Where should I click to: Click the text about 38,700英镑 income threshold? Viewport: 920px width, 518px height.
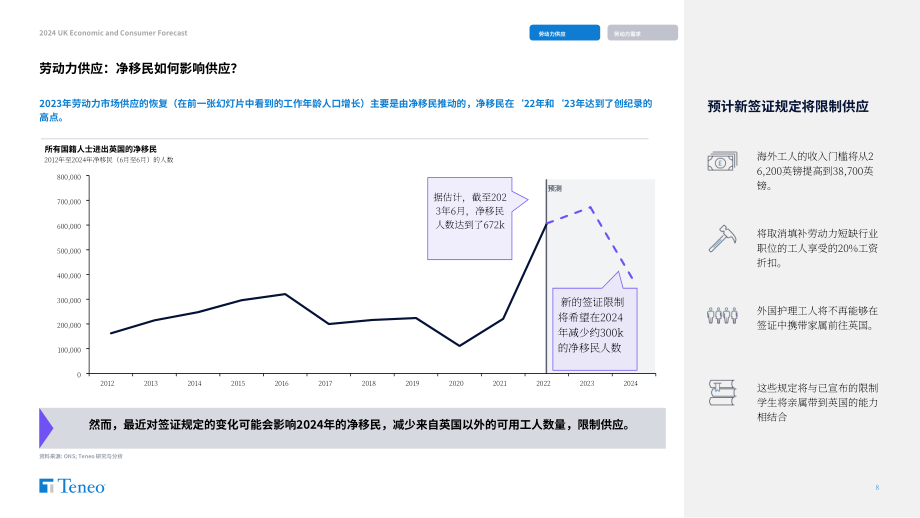point(816,171)
